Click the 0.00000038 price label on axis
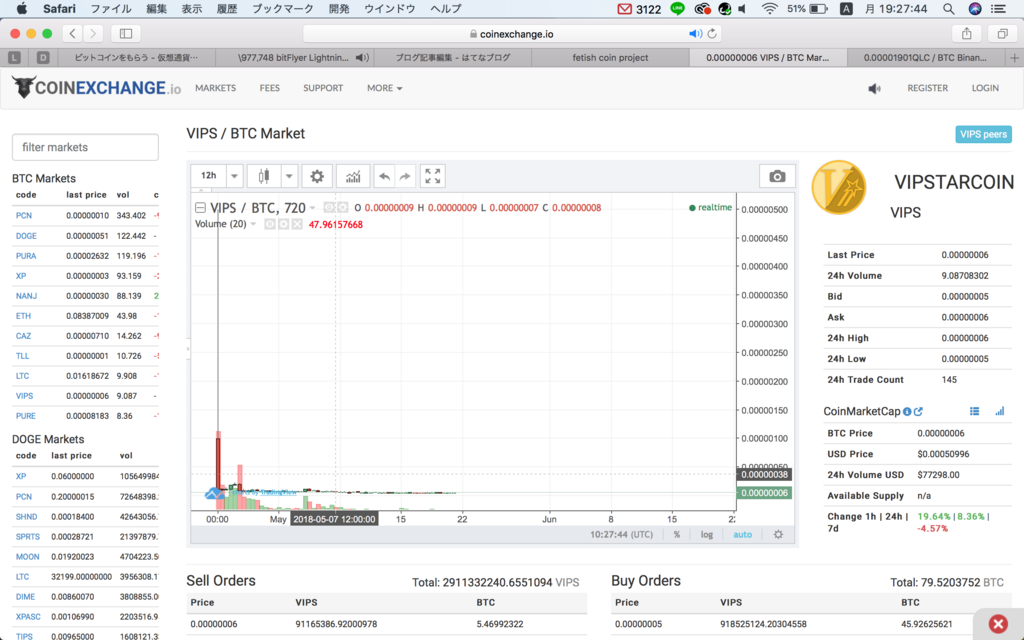 coord(764,475)
